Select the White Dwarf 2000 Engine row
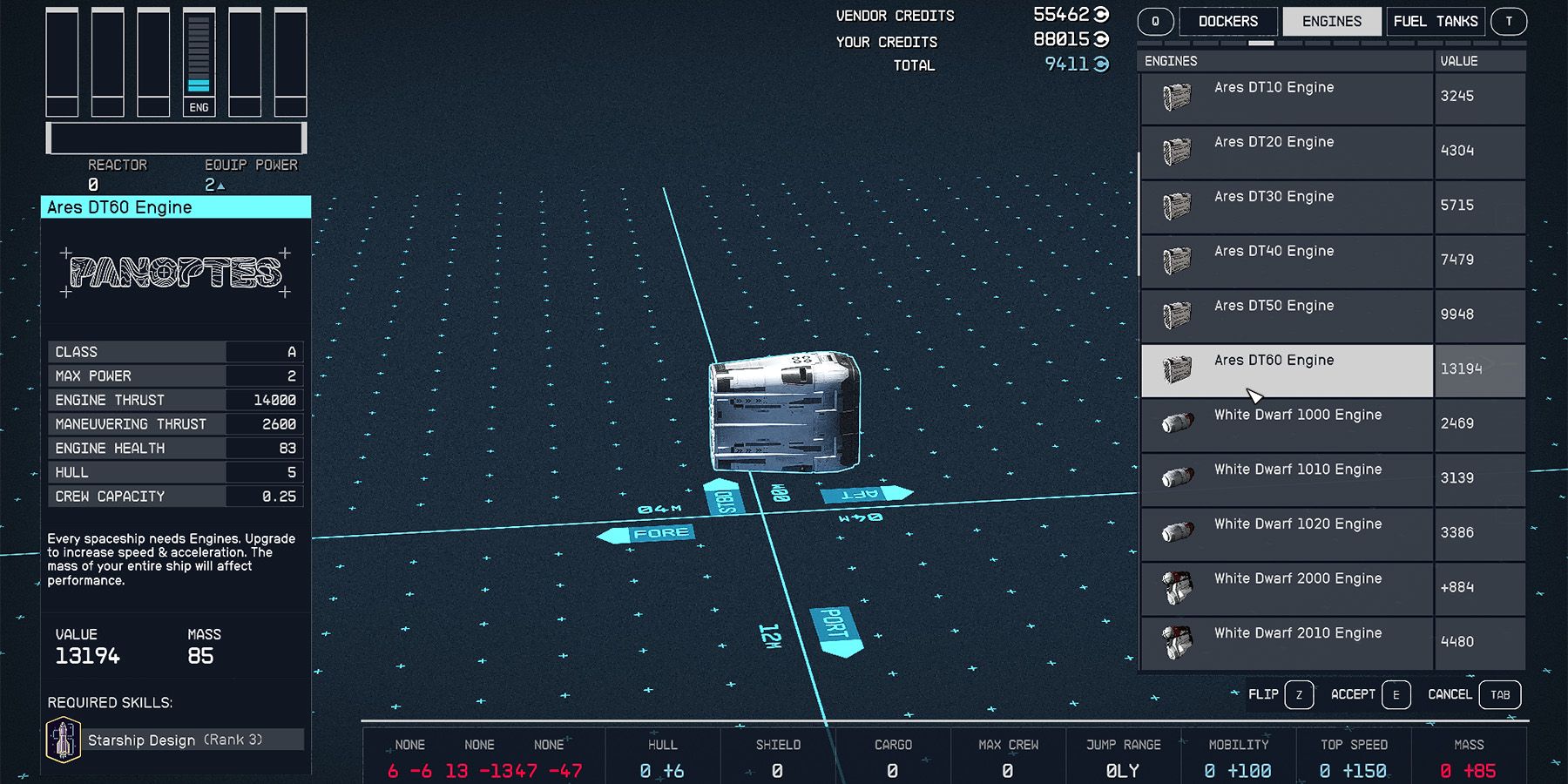Screen dimensions: 1568x784 pyautogui.click(x=1333, y=589)
